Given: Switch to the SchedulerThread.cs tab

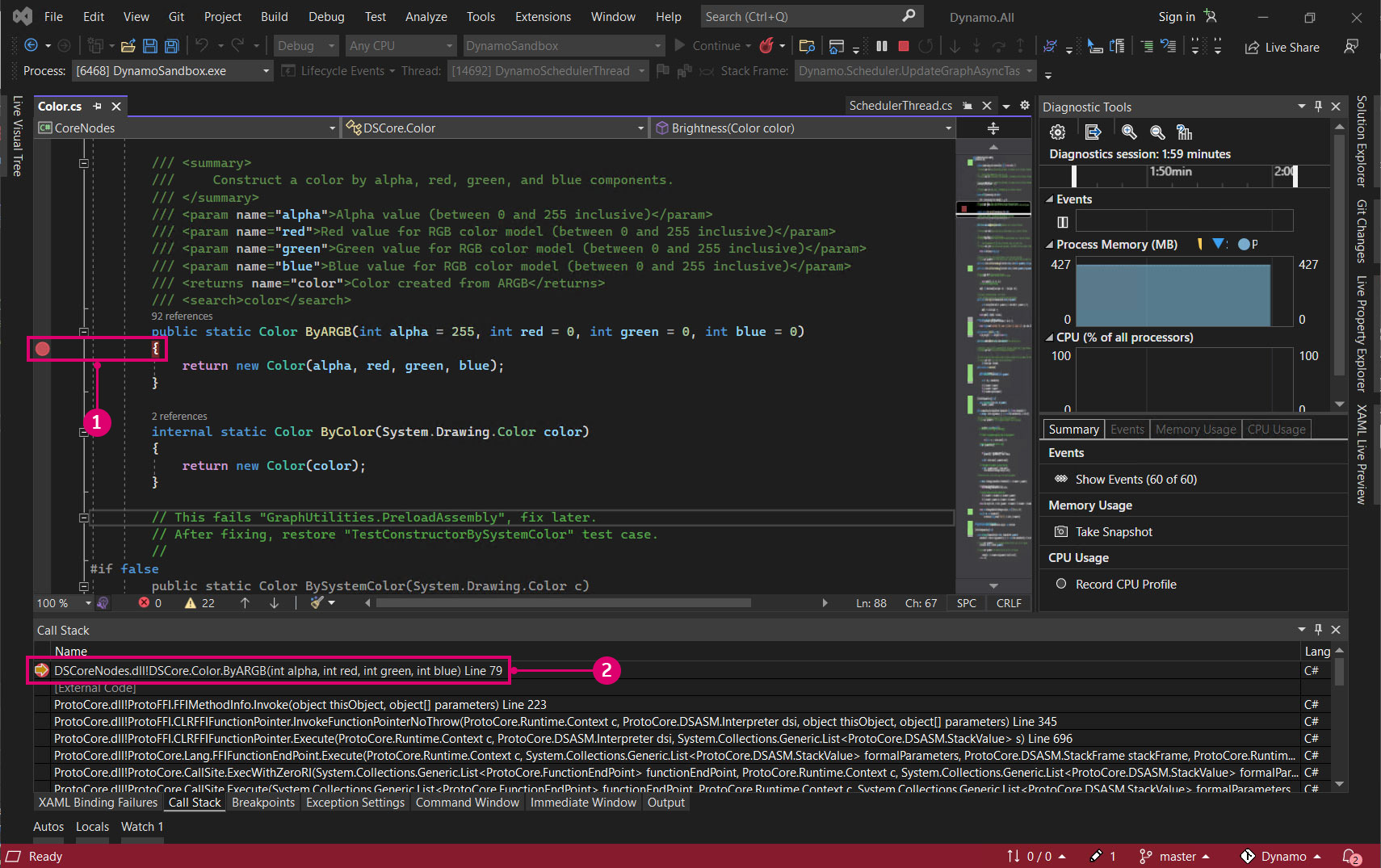Looking at the screenshot, I should (x=900, y=106).
